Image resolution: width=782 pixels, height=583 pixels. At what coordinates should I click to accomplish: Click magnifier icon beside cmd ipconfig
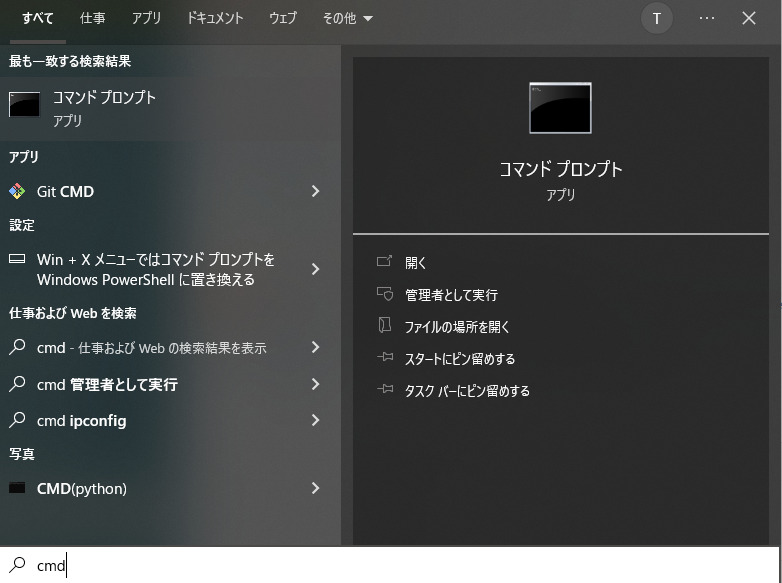tap(17, 420)
